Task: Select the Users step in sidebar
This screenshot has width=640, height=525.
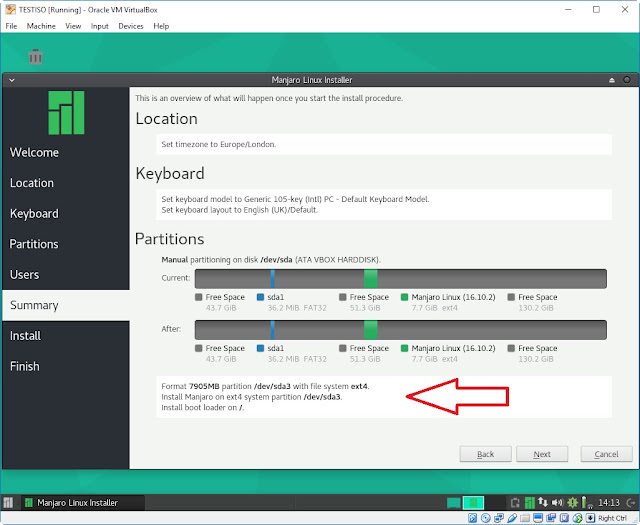Action: tap(66, 275)
